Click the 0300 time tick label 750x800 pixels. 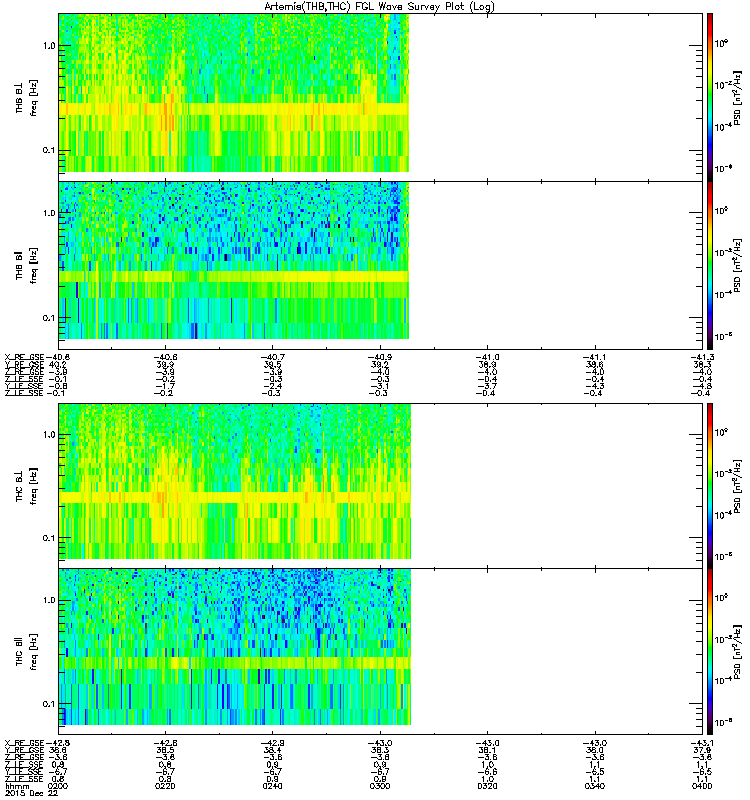coord(380,786)
